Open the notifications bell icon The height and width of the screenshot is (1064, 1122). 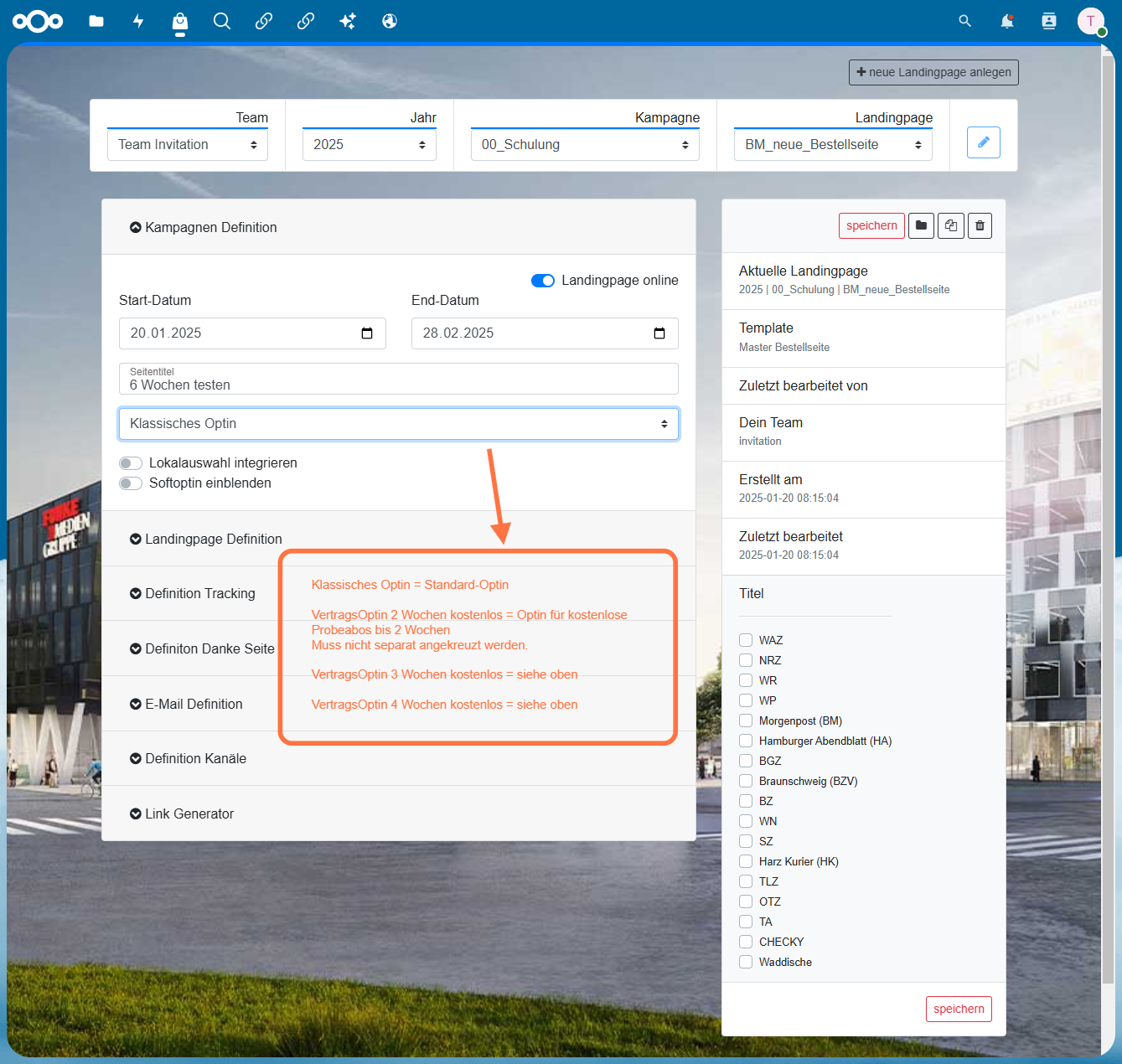coord(1007,21)
